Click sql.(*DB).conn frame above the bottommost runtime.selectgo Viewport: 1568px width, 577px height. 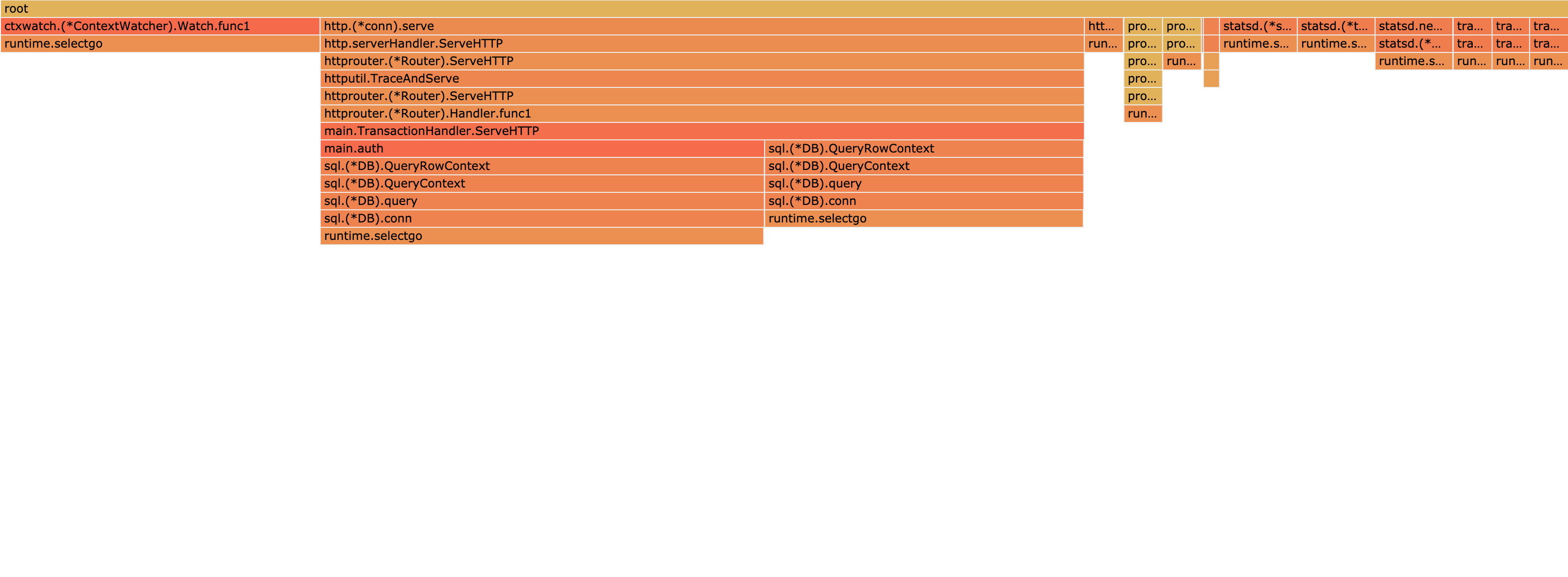(542, 219)
